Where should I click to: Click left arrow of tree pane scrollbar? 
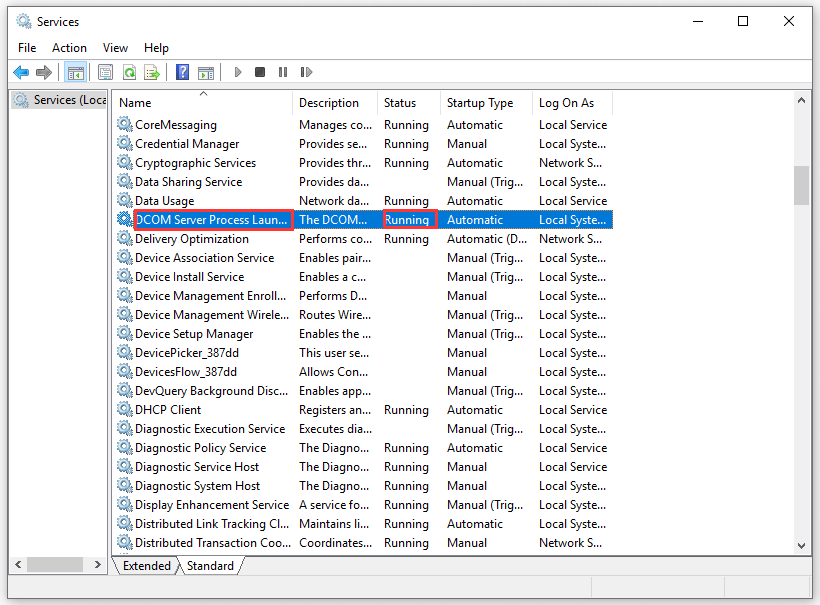(x=18, y=565)
